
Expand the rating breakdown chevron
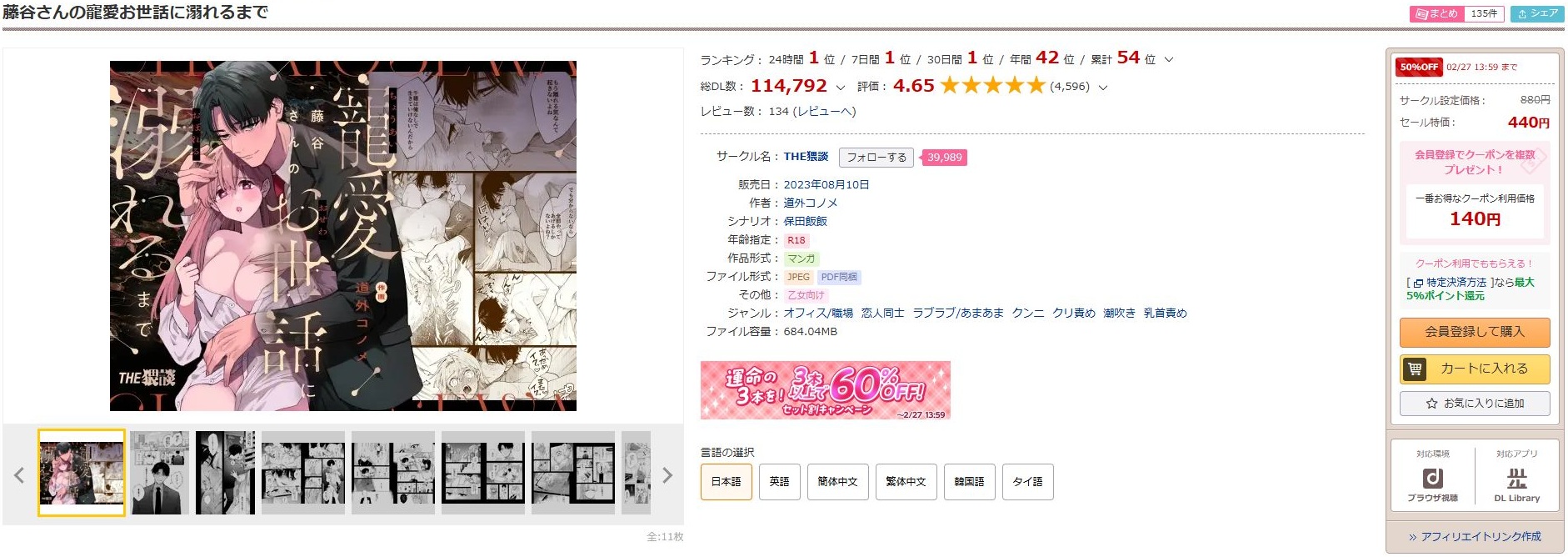click(x=1103, y=88)
